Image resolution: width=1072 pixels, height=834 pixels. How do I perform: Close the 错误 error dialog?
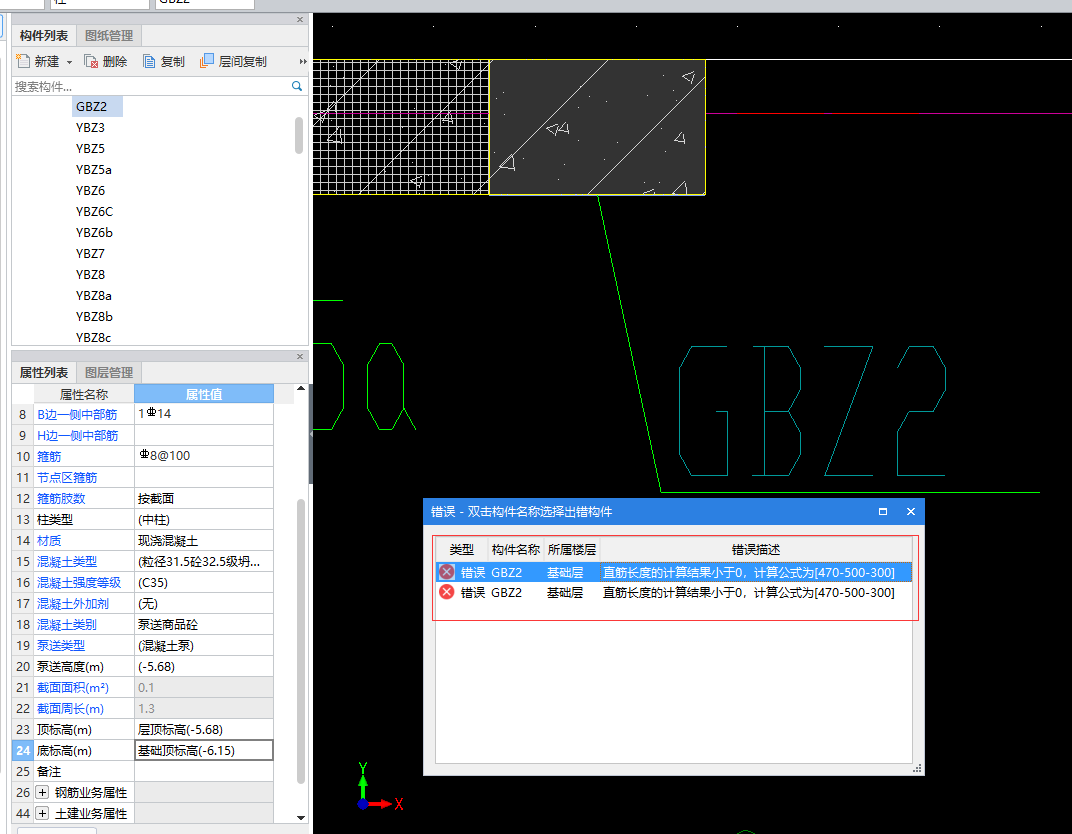[x=911, y=511]
